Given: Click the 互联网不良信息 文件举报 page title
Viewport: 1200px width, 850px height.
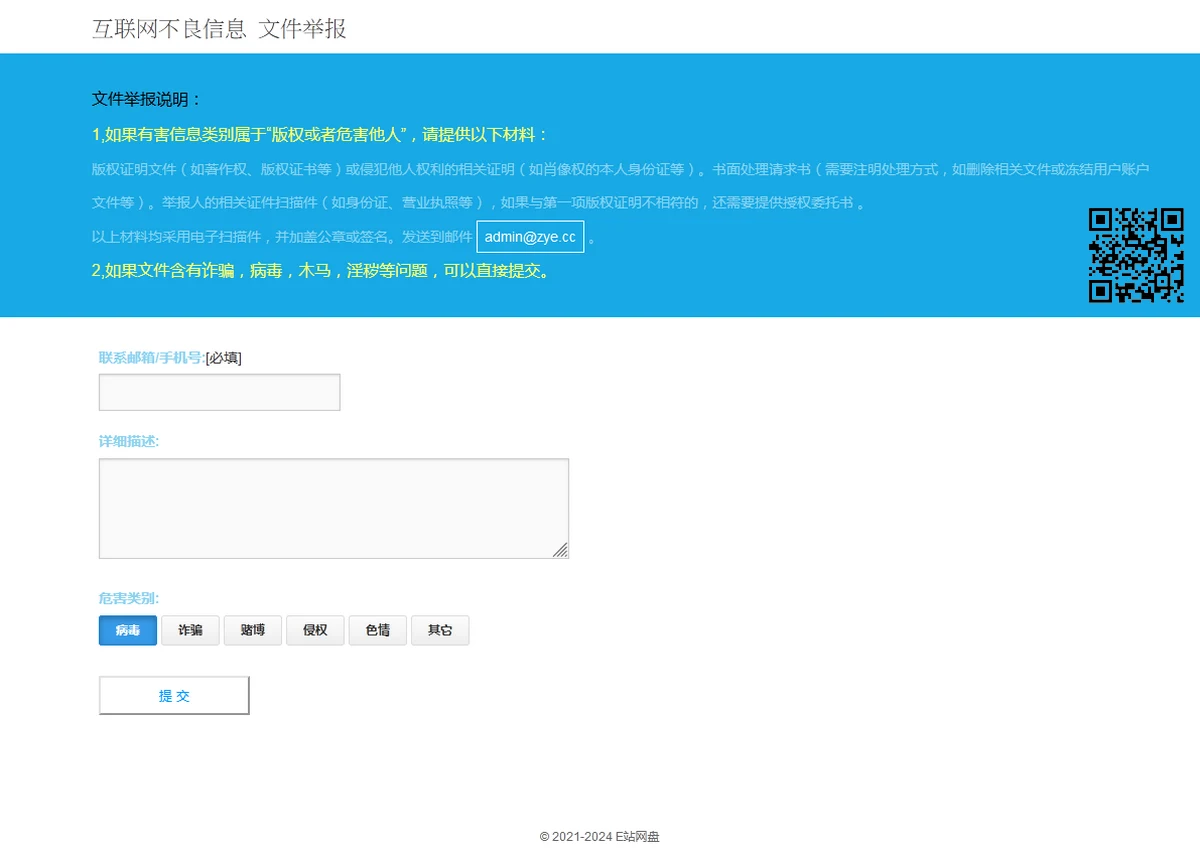Looking at the screenshot, I should pyautogui.click(x=219, y=29).
